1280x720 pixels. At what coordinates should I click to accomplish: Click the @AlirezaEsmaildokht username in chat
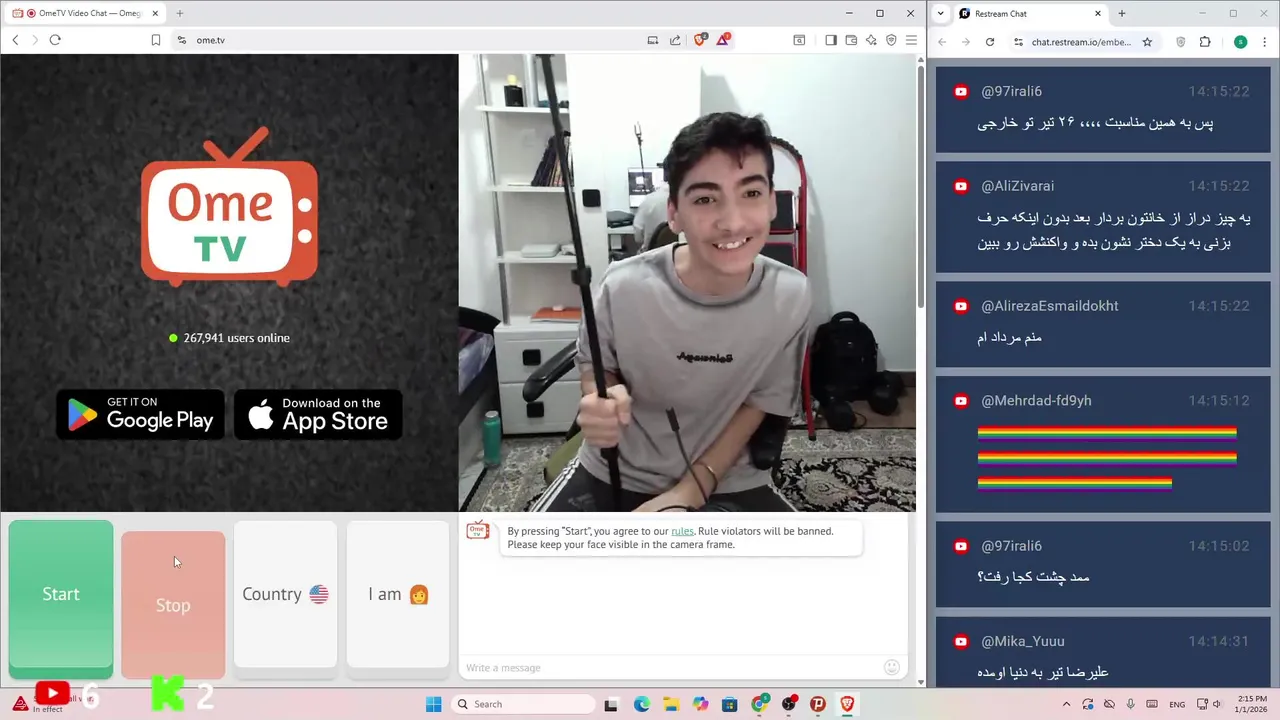[1050, 306]
